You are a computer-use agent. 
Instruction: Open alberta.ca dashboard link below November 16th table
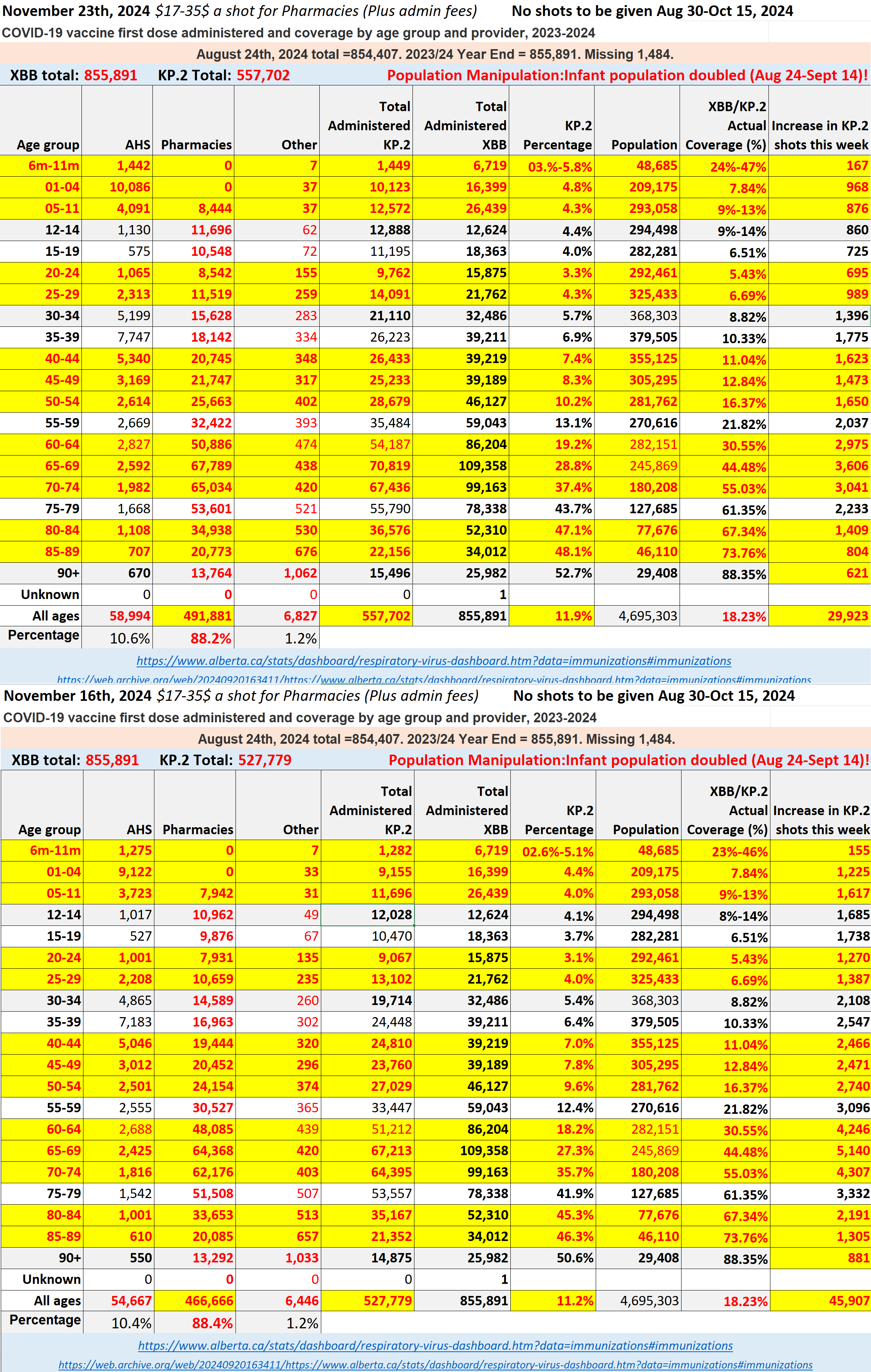pyautogui.click(x=435, y=1346)
